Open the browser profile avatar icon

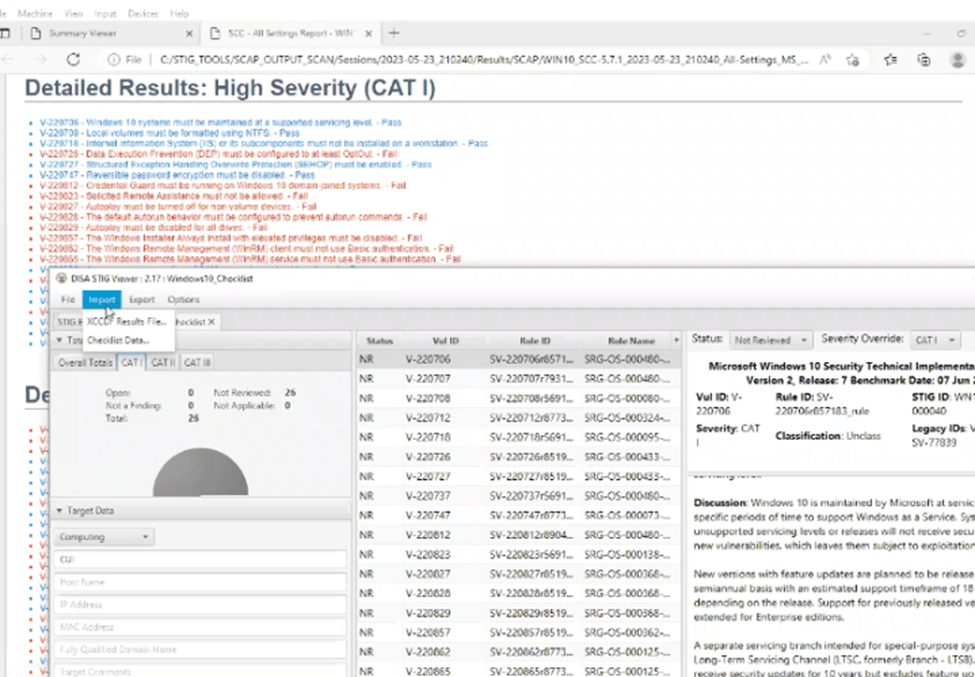click(x=958, y=59)
